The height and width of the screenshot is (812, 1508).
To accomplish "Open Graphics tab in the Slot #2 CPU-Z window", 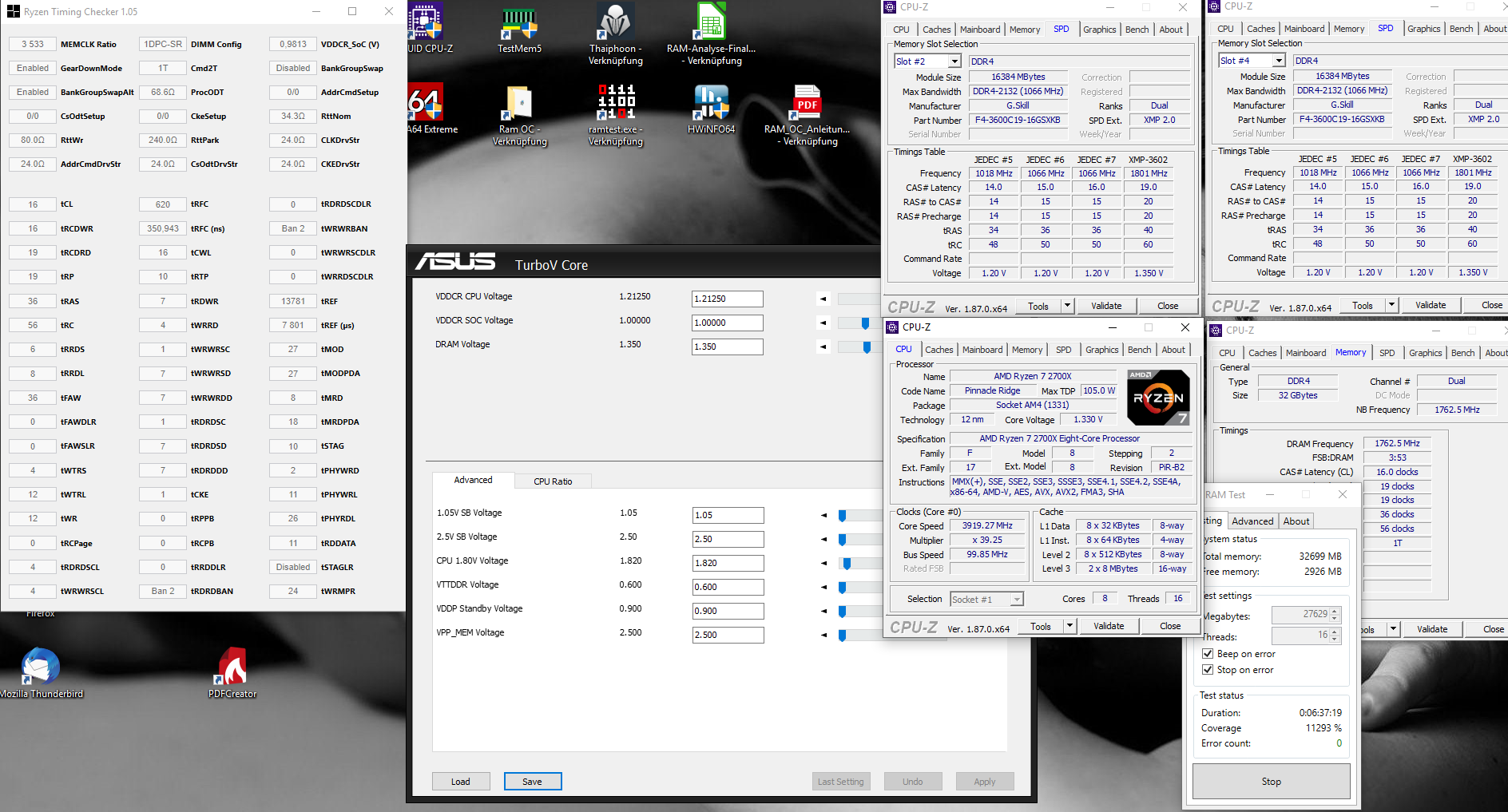I will coord(1100,30).
